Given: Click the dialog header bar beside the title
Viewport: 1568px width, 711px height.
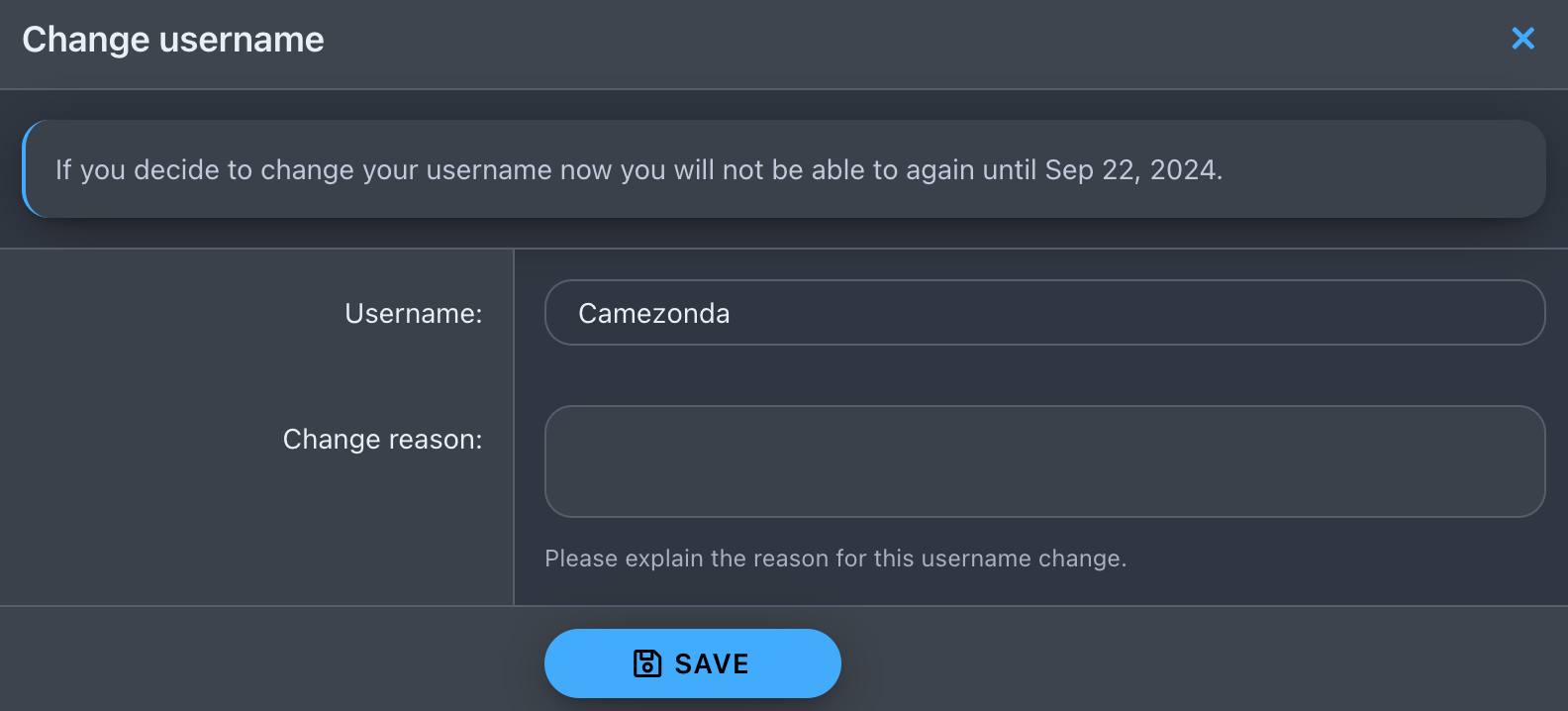Looking at the screenshot, I should (x=891, y=40).
